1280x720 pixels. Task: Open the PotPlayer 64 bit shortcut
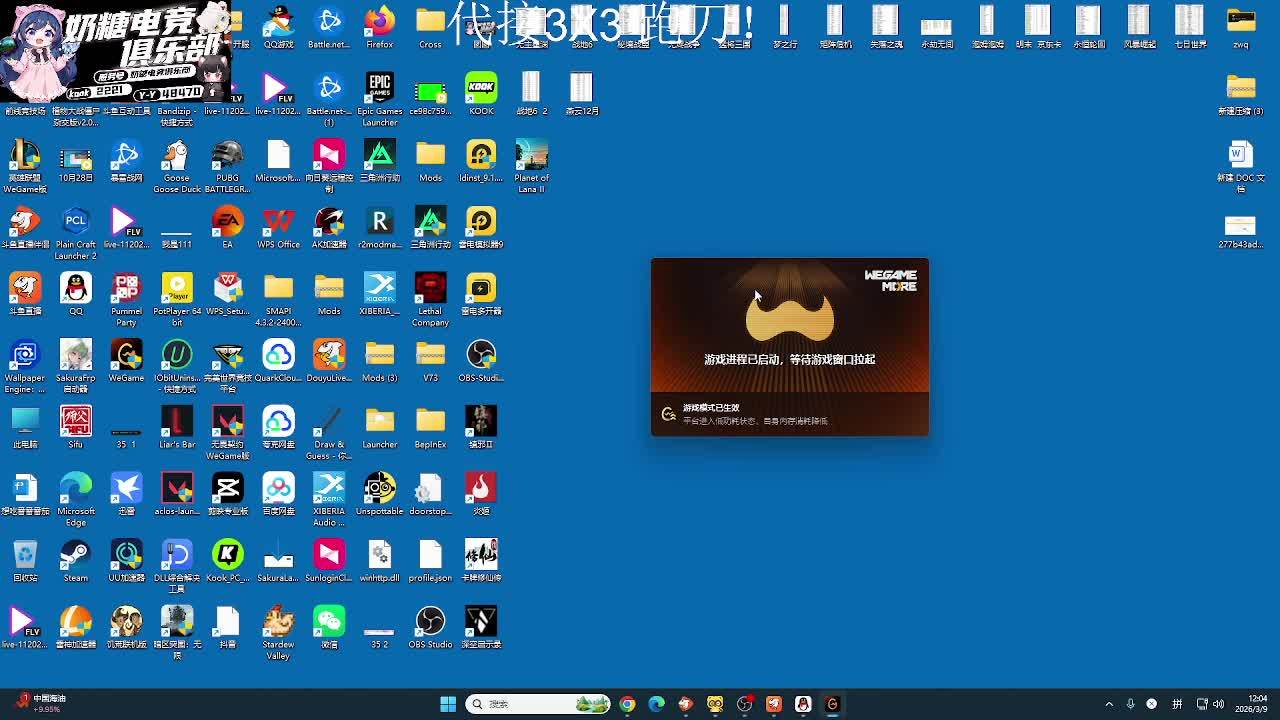[176, 290]
